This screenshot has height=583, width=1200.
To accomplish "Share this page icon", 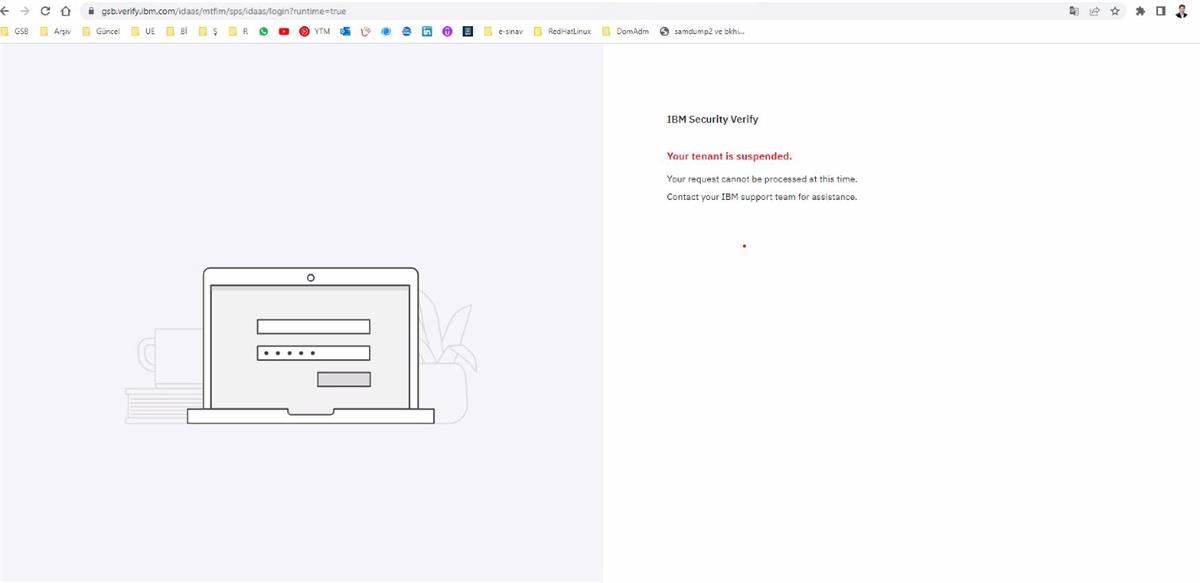I will click(1094, 11).
